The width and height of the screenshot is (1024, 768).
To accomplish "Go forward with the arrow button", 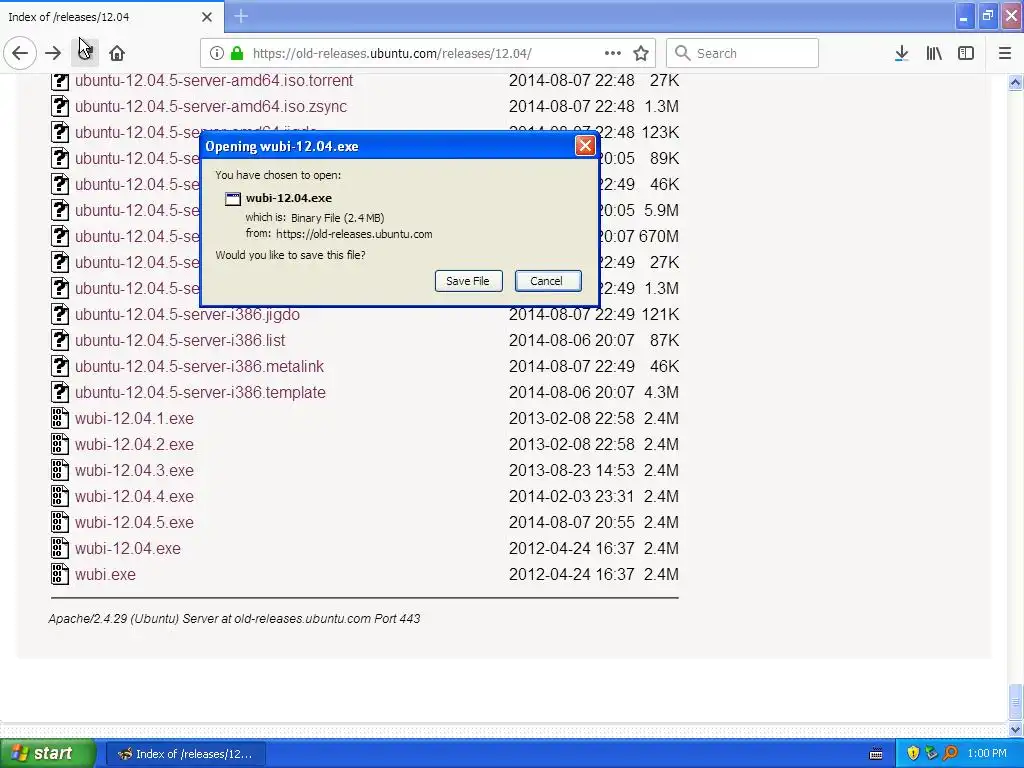I will click(x=54, y=54).
